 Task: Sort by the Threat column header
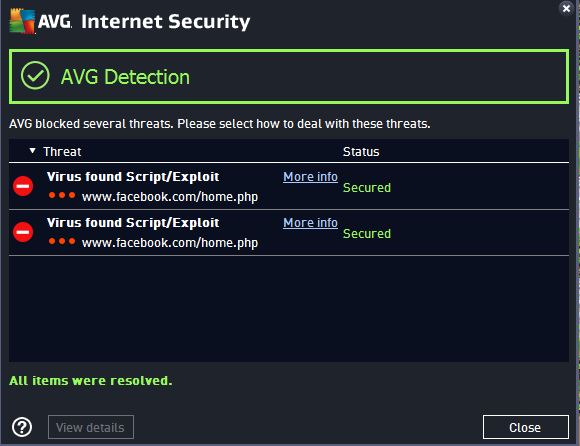click(62, 152)
